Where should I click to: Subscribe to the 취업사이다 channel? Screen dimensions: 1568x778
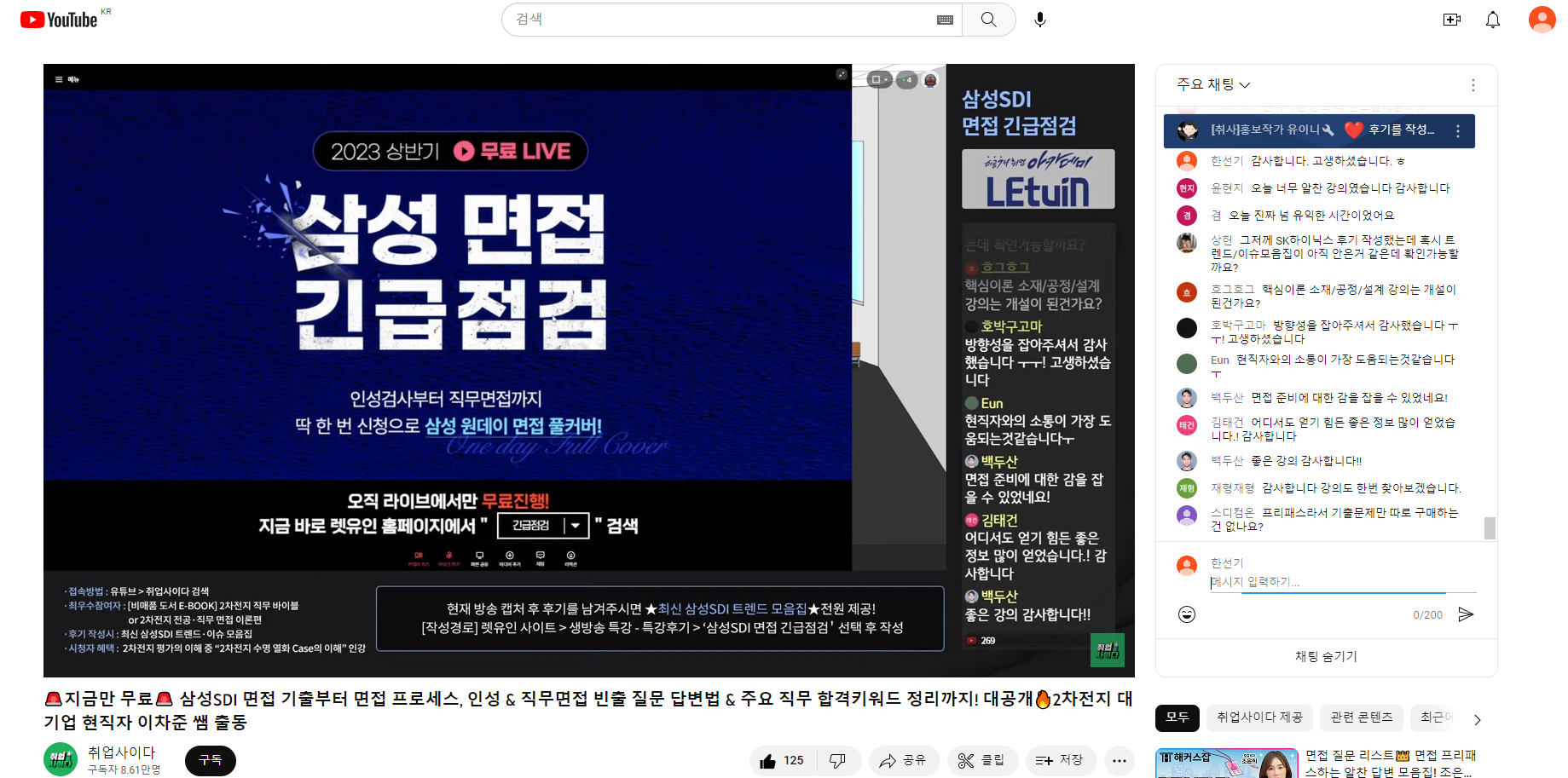point(210,760)
